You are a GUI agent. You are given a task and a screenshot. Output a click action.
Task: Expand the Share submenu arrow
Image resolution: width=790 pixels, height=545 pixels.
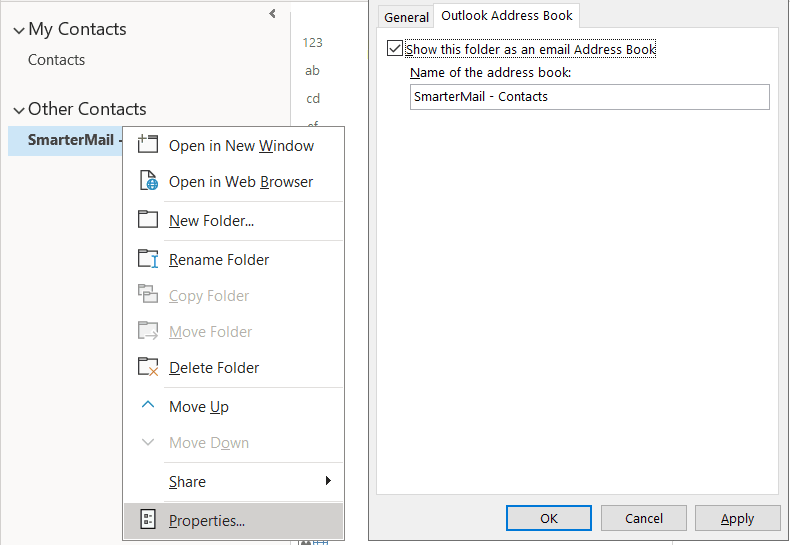pos(328,481)
